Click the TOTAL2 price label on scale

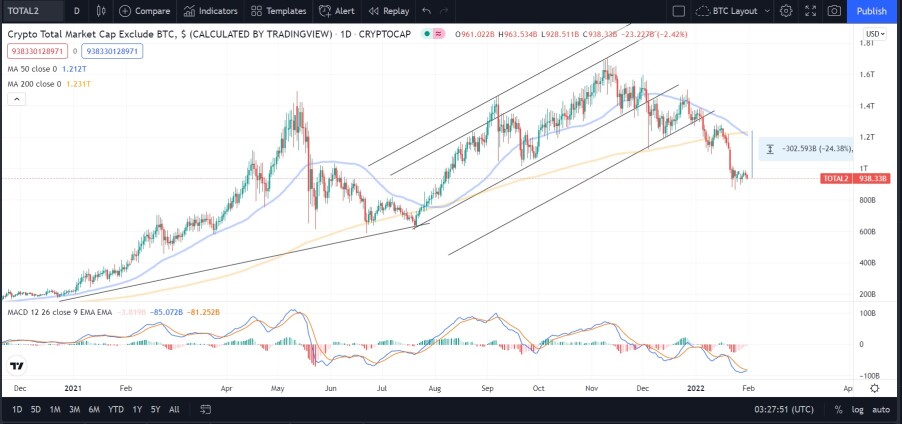(855, 179)
